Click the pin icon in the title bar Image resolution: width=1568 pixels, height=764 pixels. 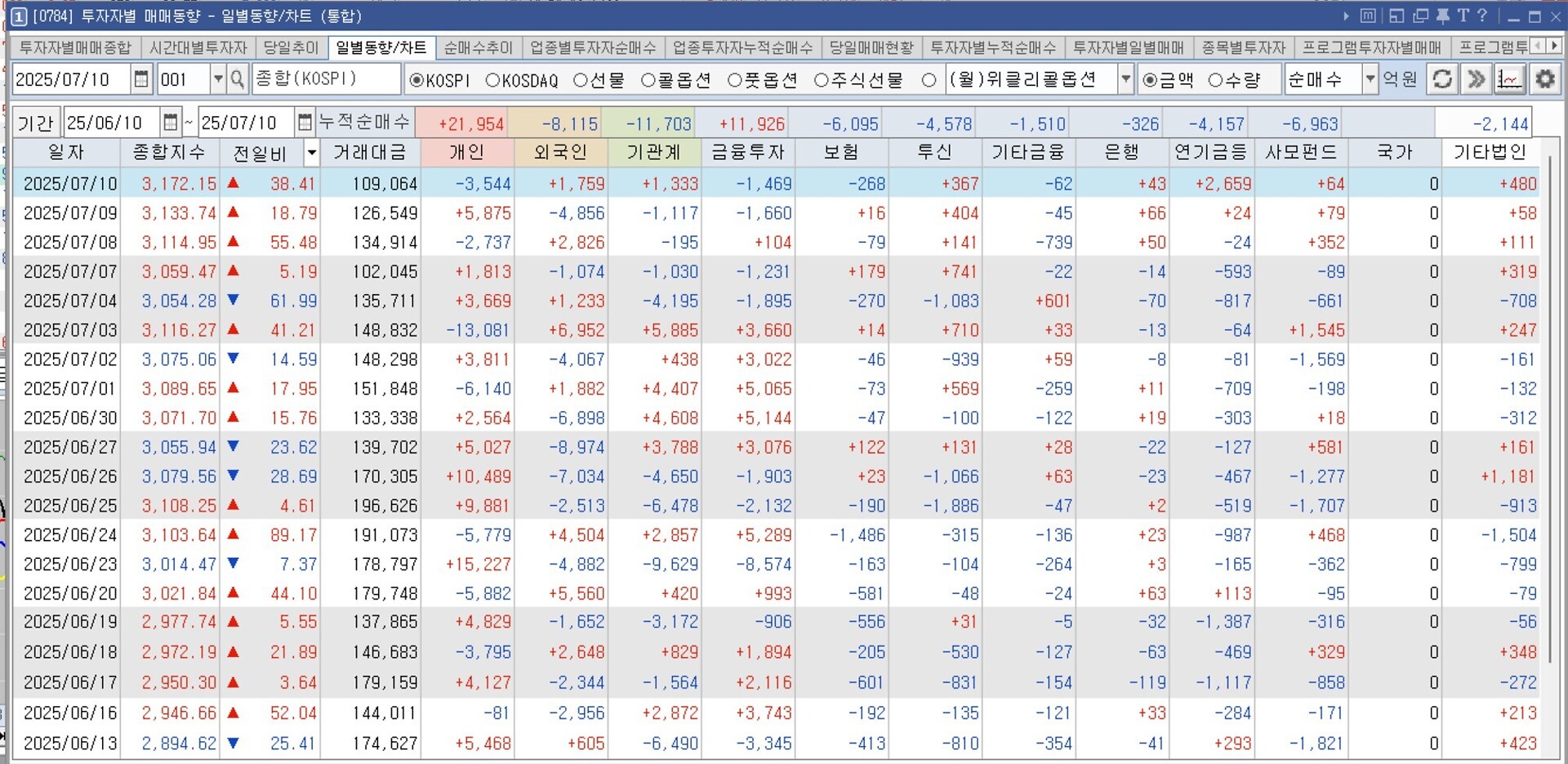1443,16
